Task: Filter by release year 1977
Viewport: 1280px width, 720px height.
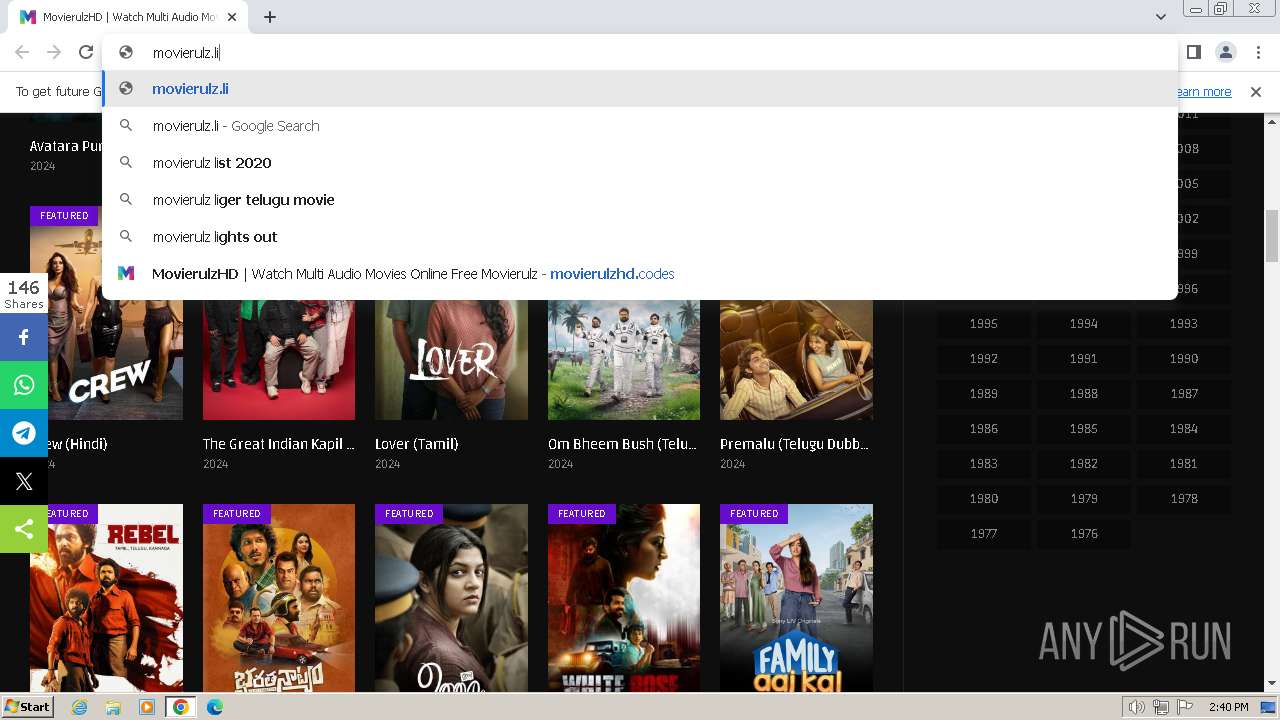Action: coord(983,534)
